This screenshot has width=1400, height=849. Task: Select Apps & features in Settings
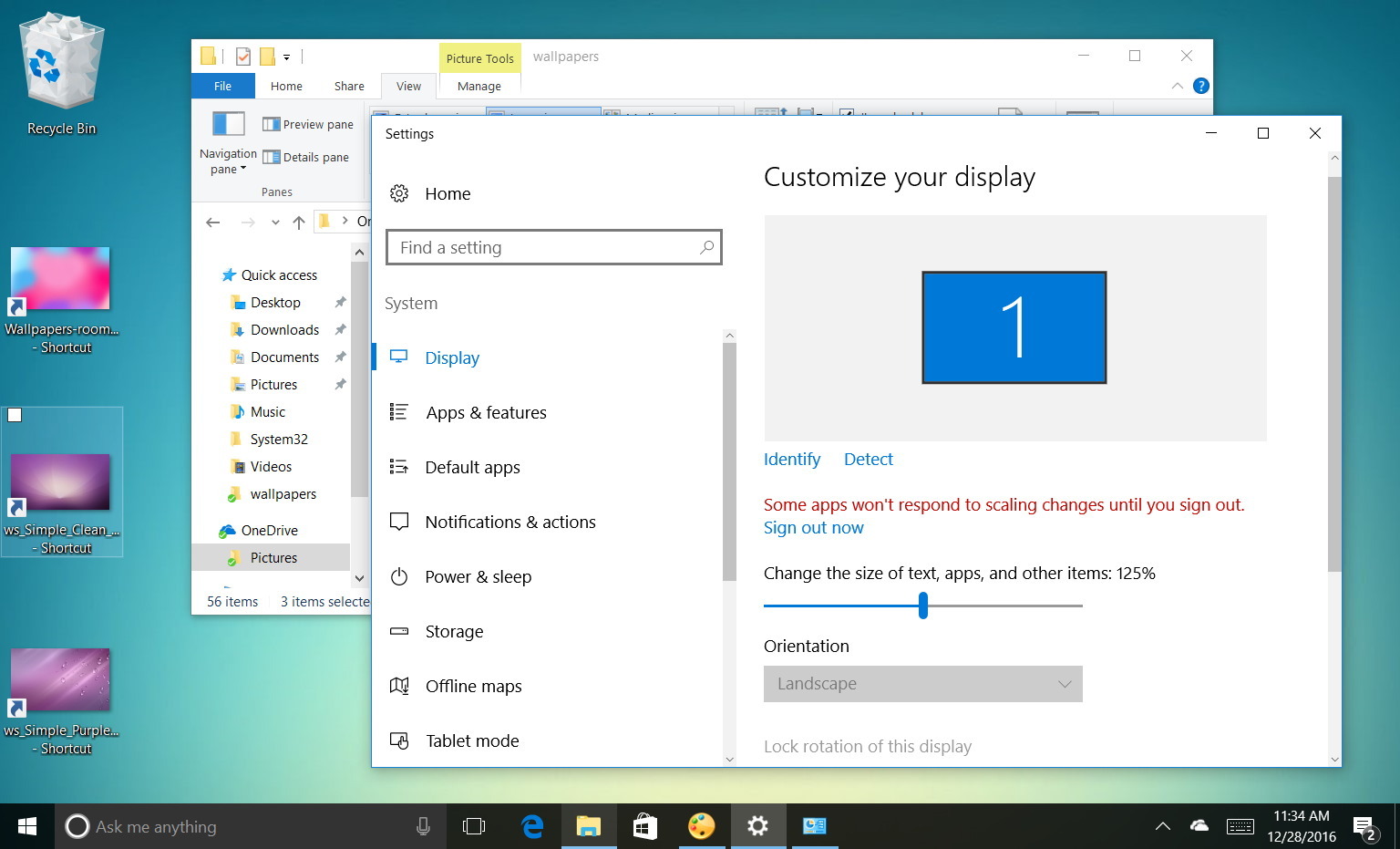[x=486, y=412]
